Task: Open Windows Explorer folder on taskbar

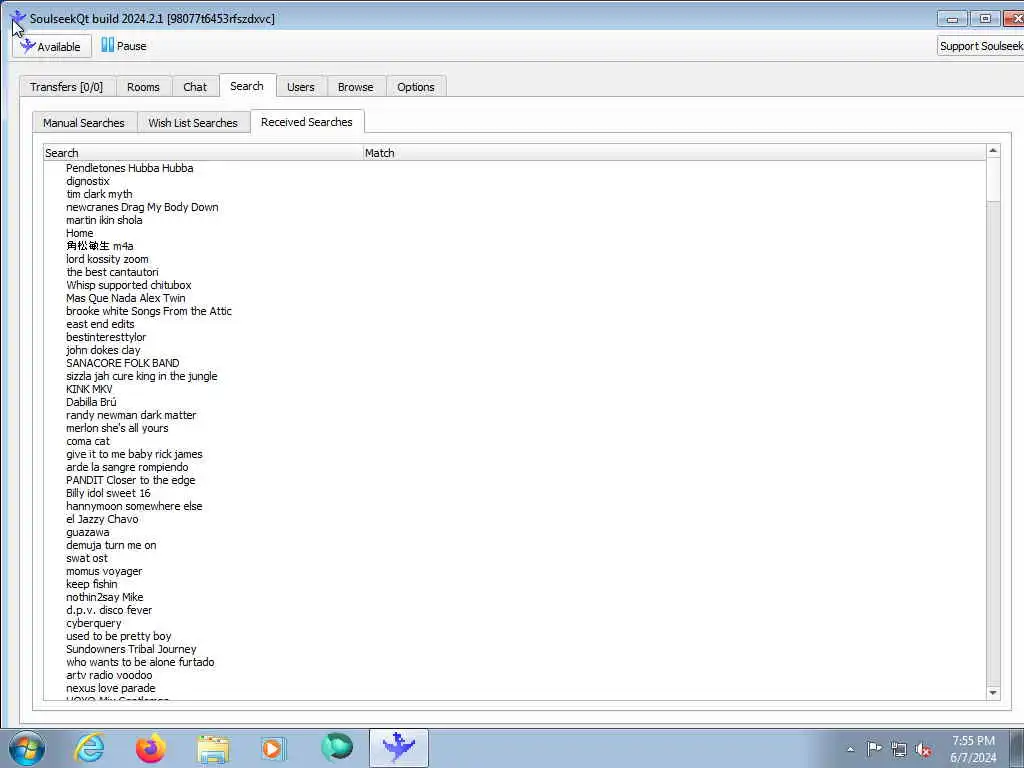Action: click(x=213, y=748)
